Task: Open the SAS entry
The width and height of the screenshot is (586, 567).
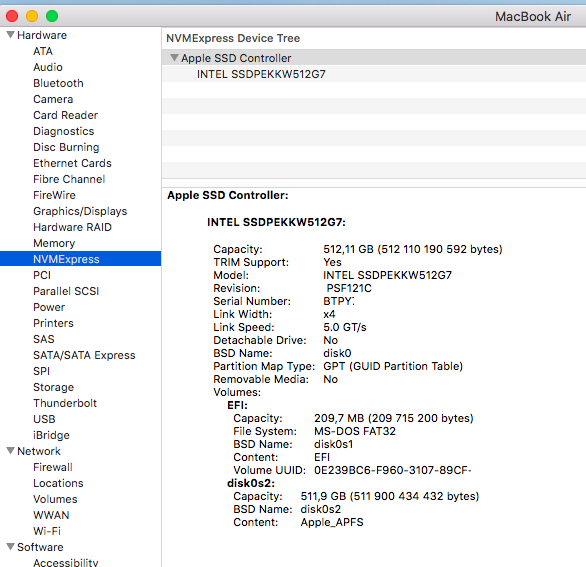Action: click(44, 339)
